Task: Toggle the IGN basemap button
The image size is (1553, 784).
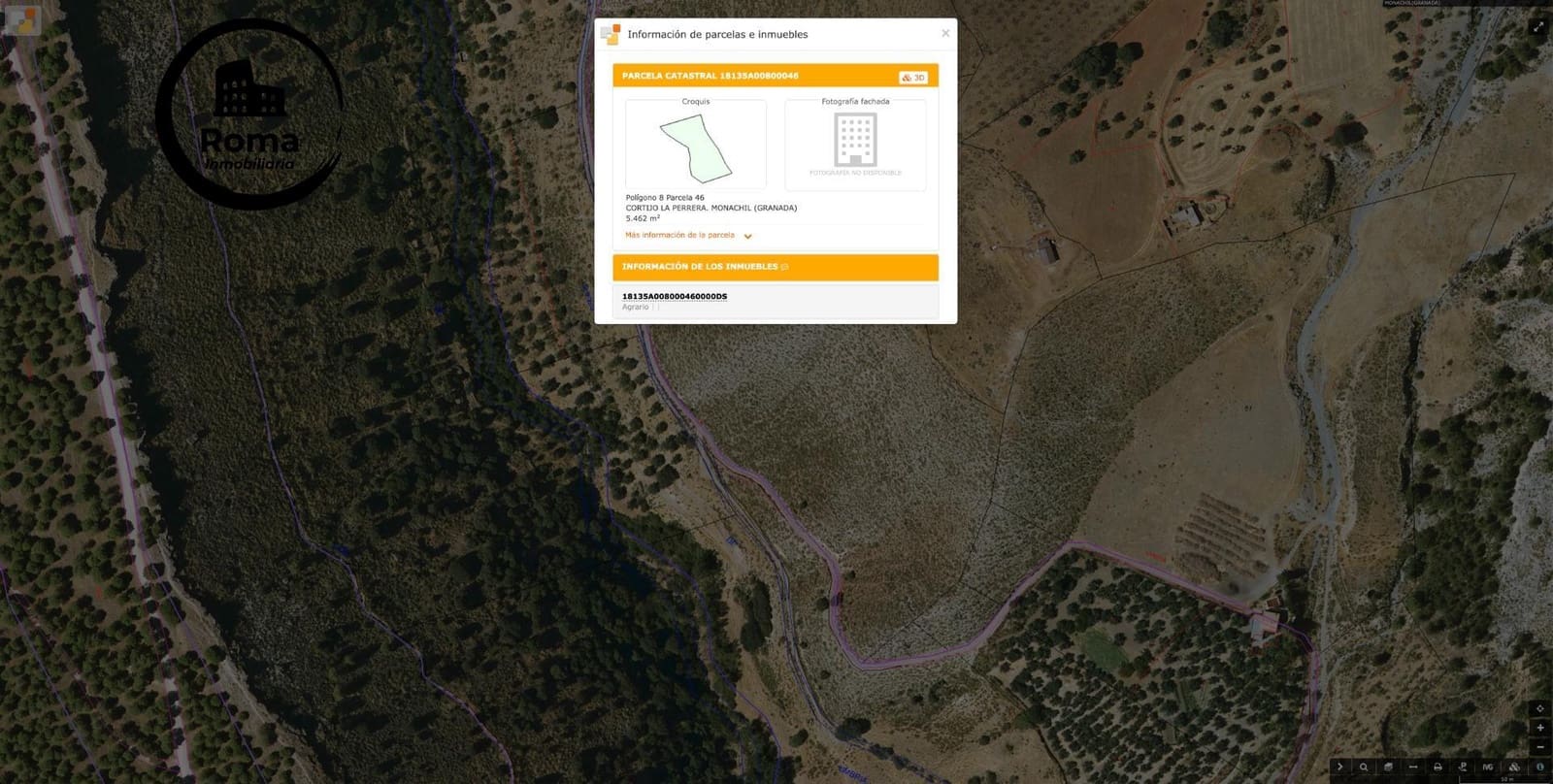Action: point(1488,767)
